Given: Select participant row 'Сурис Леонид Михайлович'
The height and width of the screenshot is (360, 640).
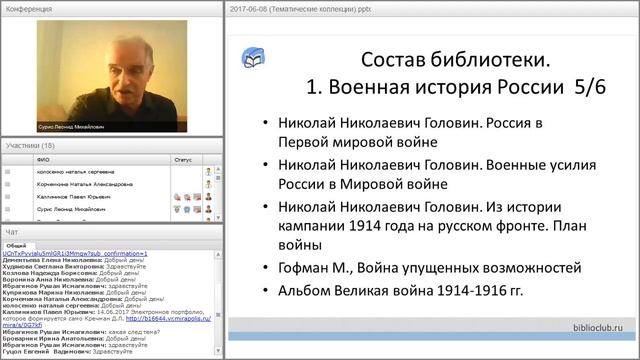Looking at the screenshot, I should tap(108, 209).
